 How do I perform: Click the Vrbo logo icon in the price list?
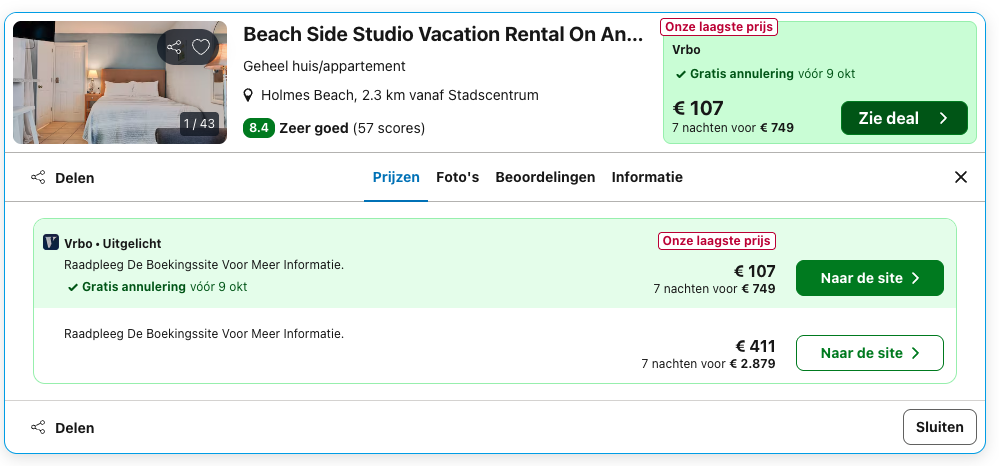point(51,243)
